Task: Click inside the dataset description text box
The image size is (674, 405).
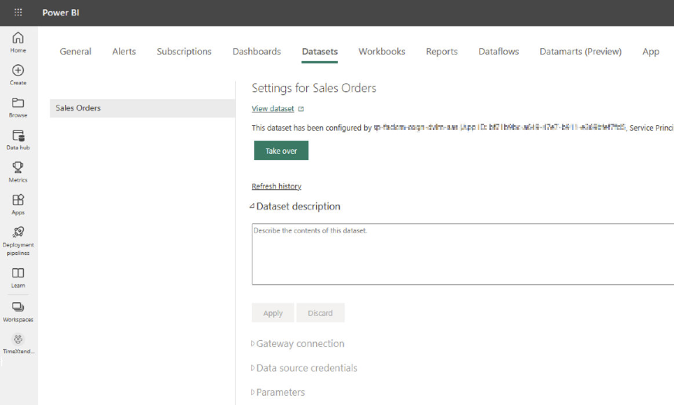Action: click(x=463, y=254)
